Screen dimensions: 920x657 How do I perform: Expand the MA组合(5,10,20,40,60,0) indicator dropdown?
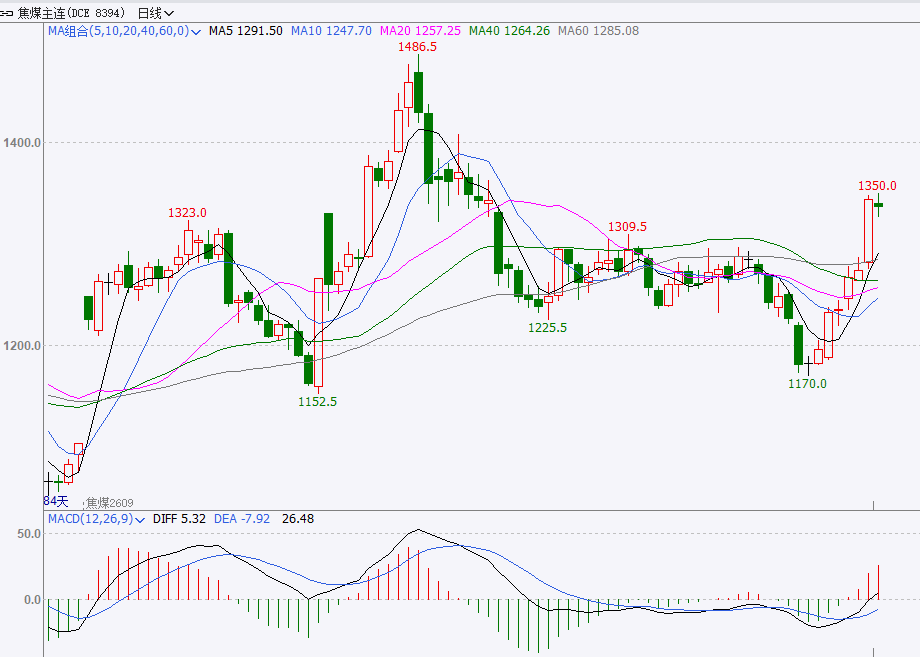point(124,31)
